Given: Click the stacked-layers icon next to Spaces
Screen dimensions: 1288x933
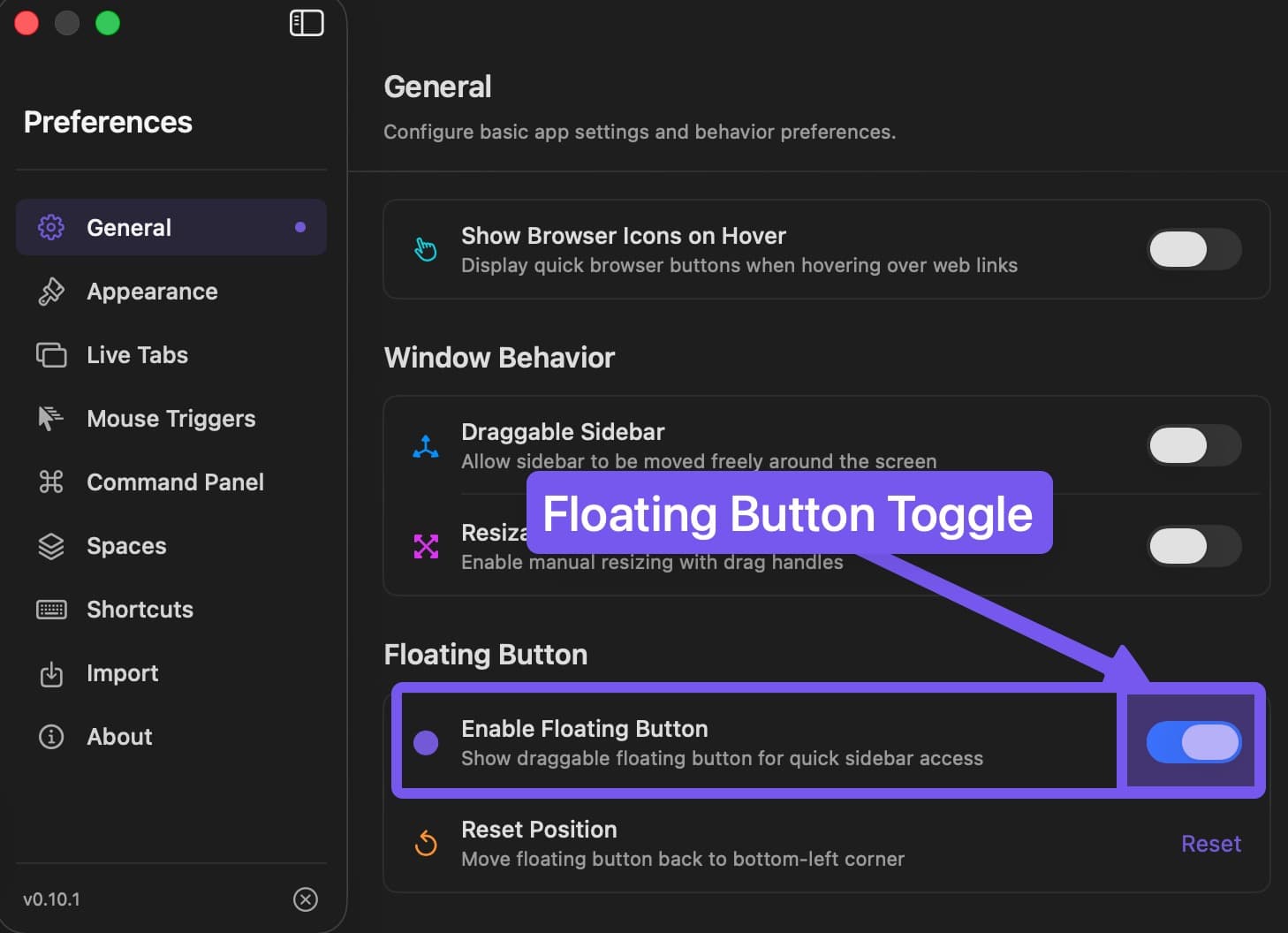Looking at the screenshot, I should 51,545.
